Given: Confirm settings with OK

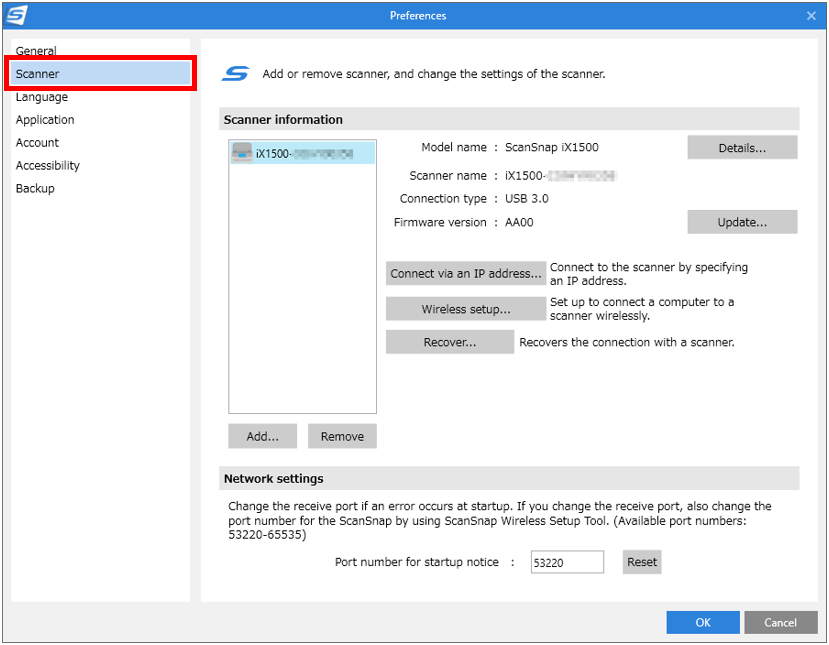Looking at the screenshot, I should (703, 622).
